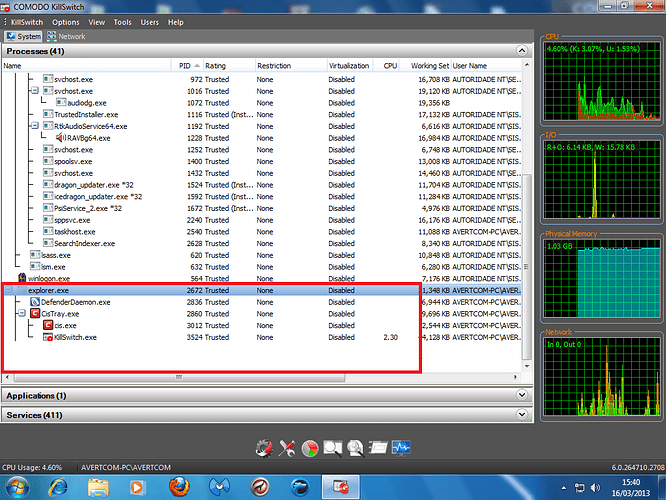The height and width of the screenshot is (500, 666).
Task: Collapse the RtkAudioService64.exe tree node
Action: [35, 126]
